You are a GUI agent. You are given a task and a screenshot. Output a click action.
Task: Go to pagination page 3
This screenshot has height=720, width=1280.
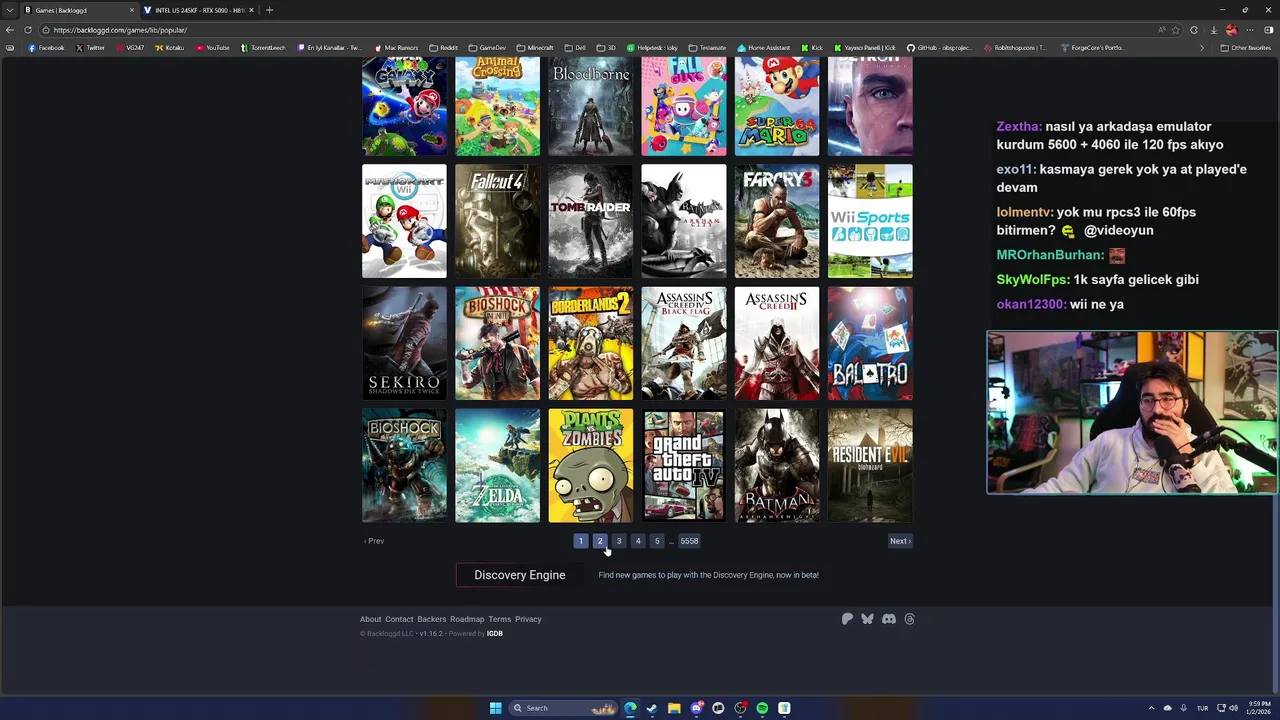tap(619, 541)
